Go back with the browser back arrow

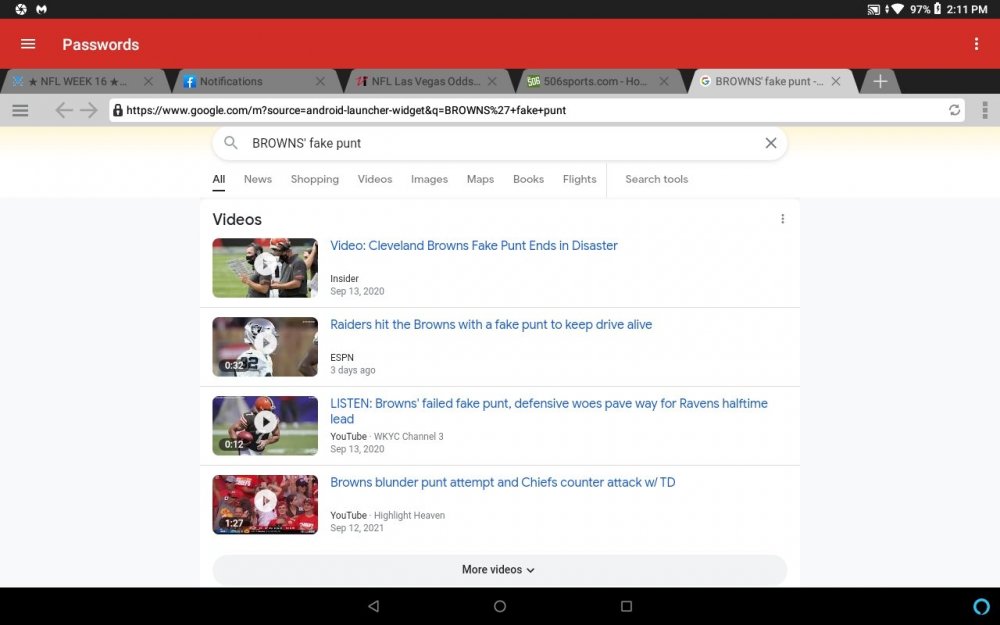[64, 110]
